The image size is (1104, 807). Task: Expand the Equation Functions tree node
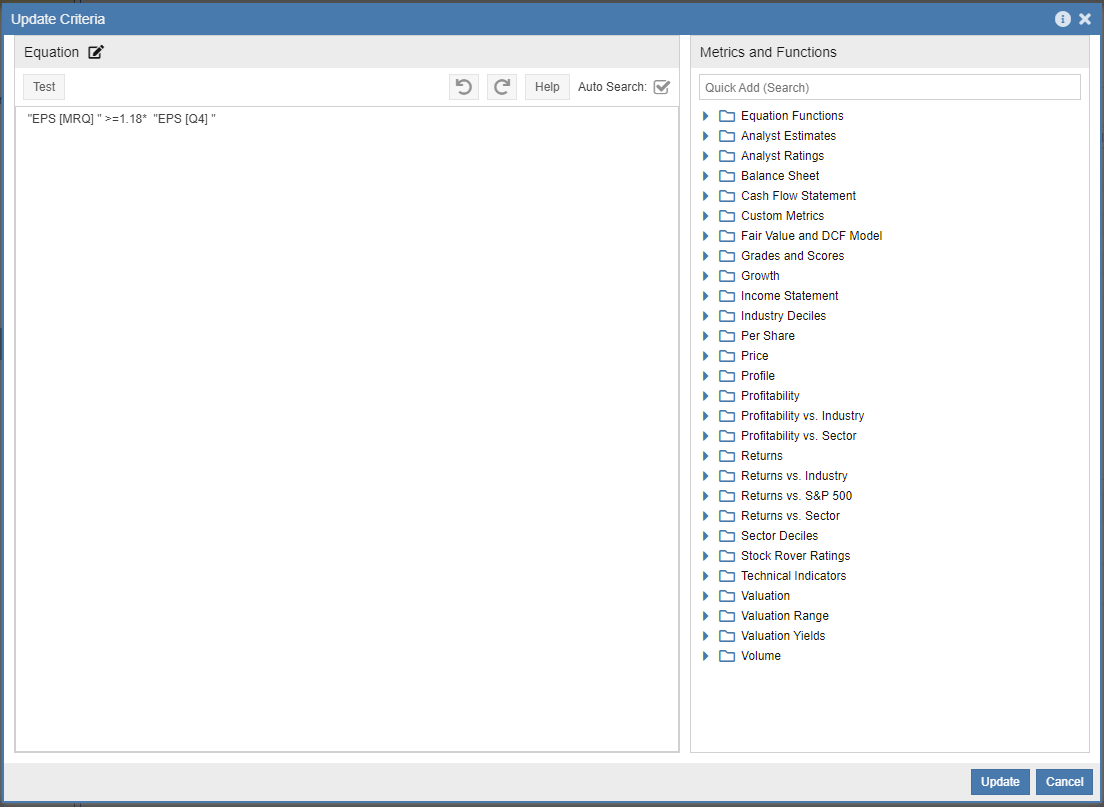click(706, 116)
